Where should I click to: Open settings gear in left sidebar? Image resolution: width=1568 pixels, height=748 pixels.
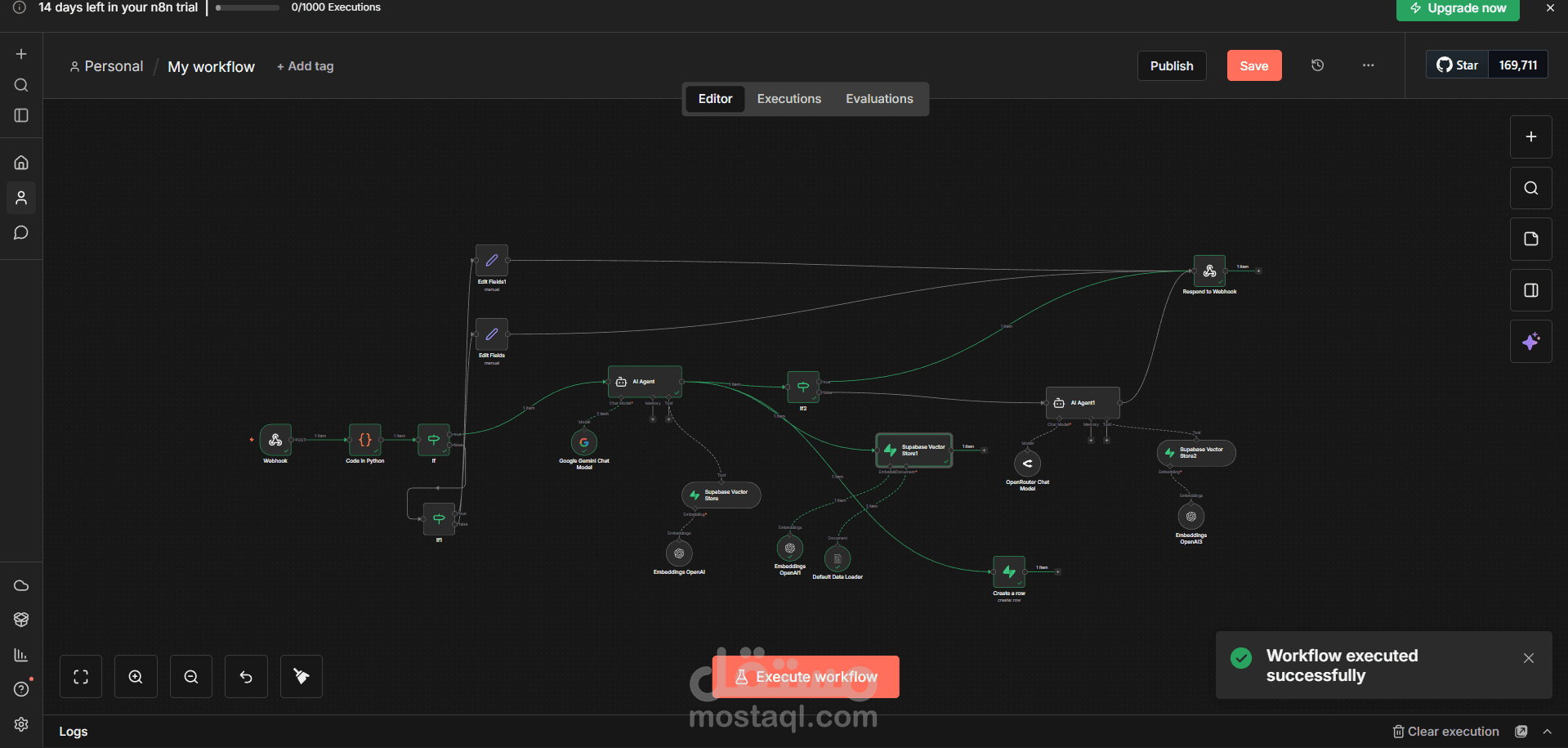tap(21, 724)
